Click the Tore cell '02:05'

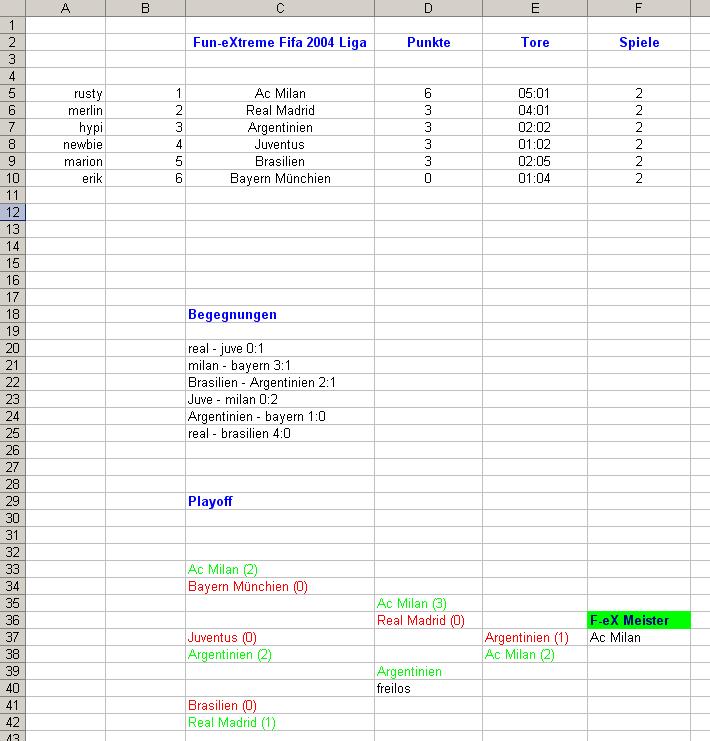(535, 161)
